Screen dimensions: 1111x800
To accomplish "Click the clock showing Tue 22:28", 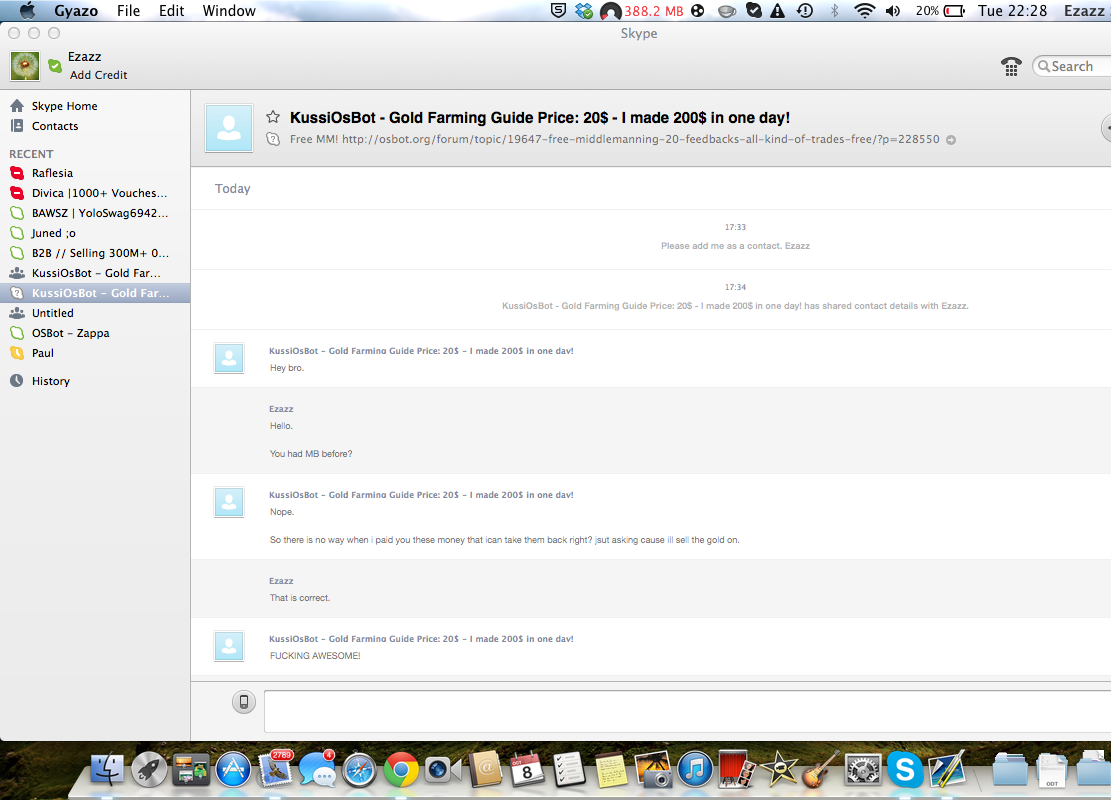I will point(1013,11).
